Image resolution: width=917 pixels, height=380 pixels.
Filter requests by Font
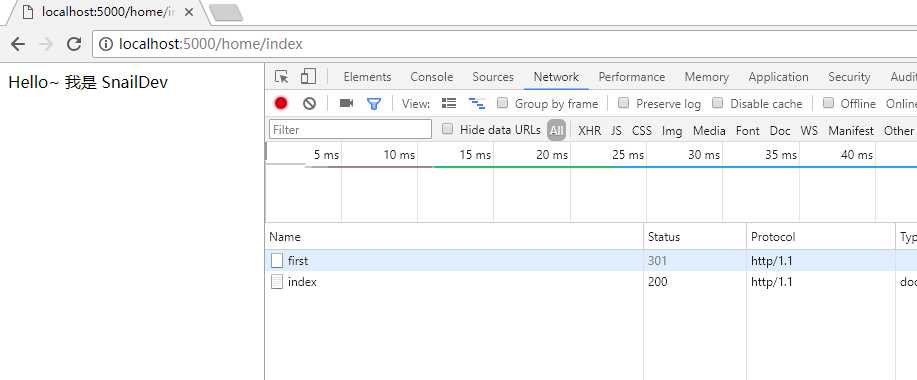[x=747, y=130]
